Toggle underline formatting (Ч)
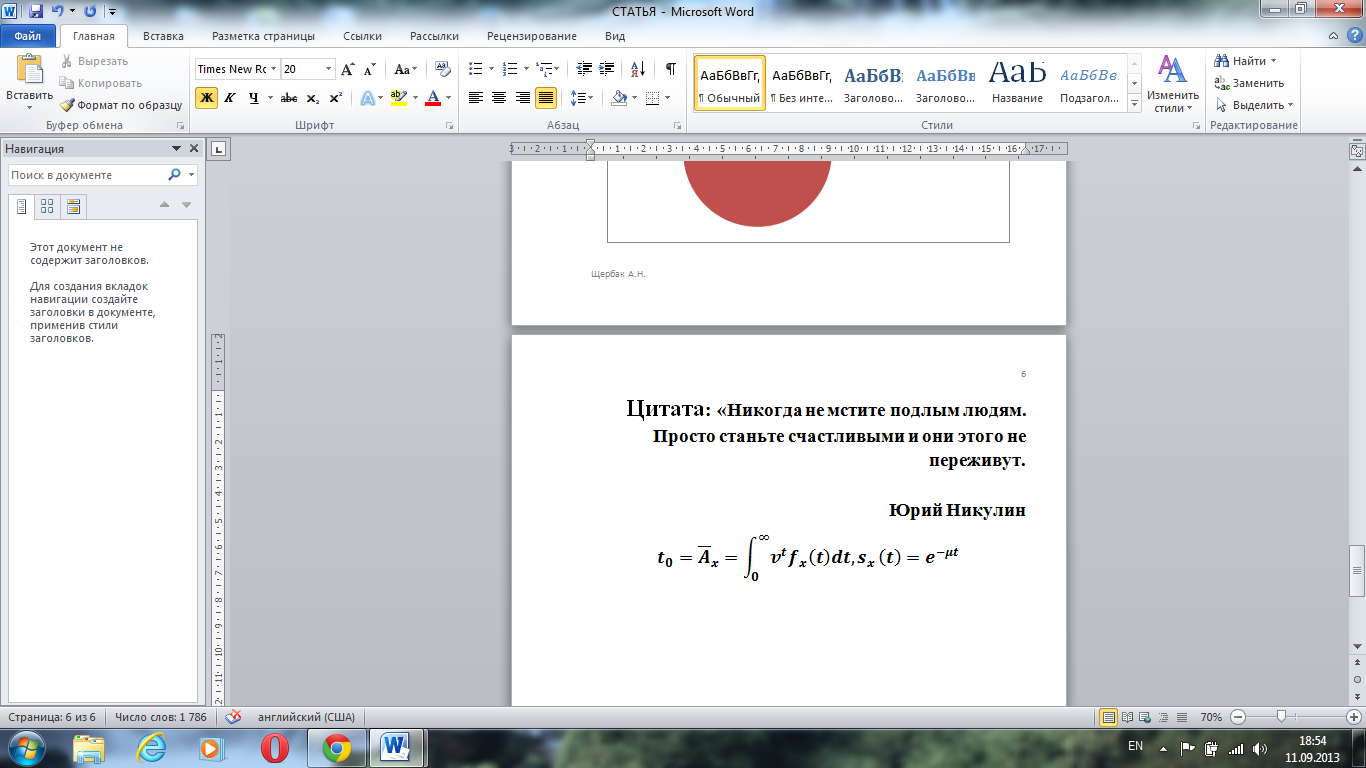Viewport: 1366px width, 768px height. point(253,98)
